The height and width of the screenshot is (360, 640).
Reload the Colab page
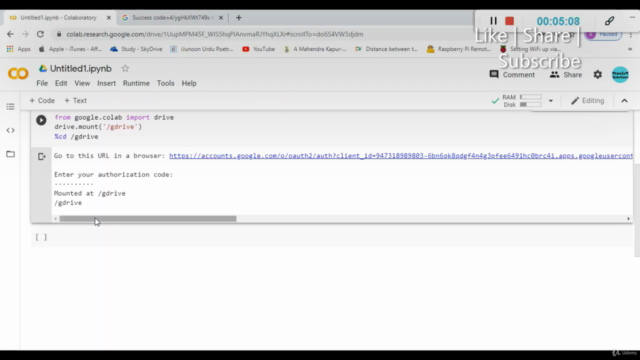click(40, 34)
